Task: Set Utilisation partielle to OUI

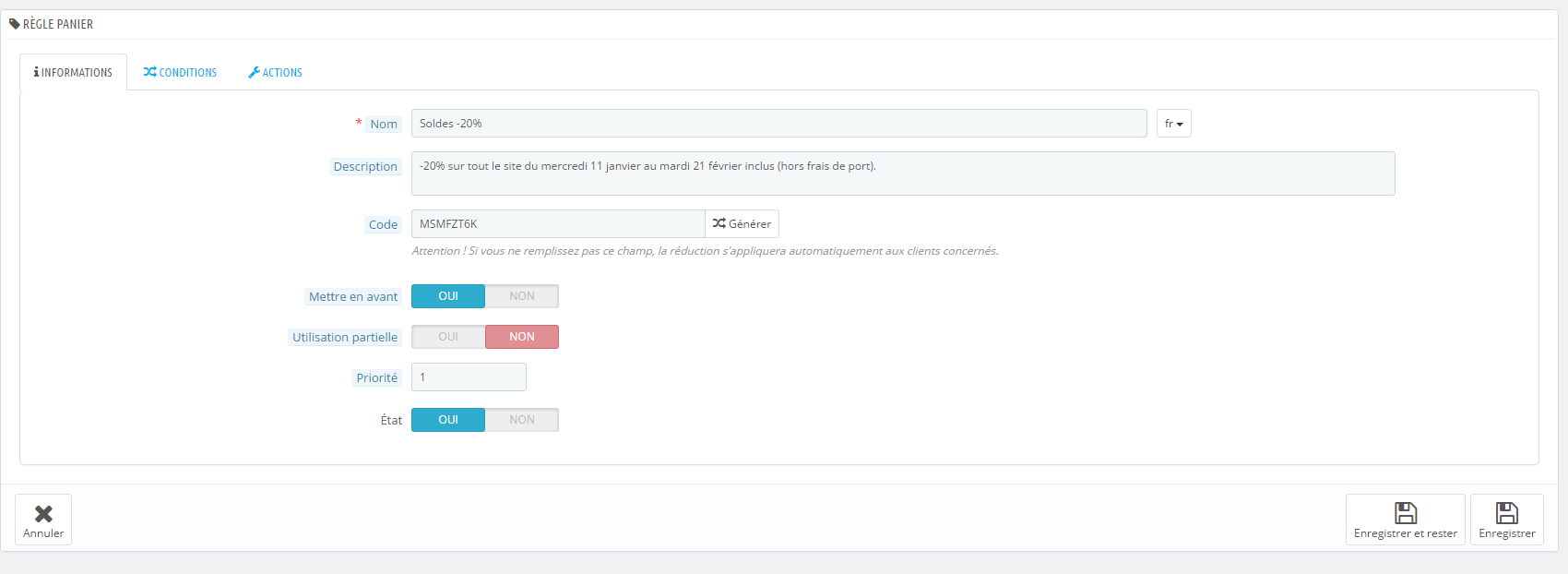Action: tap(448, 337)
